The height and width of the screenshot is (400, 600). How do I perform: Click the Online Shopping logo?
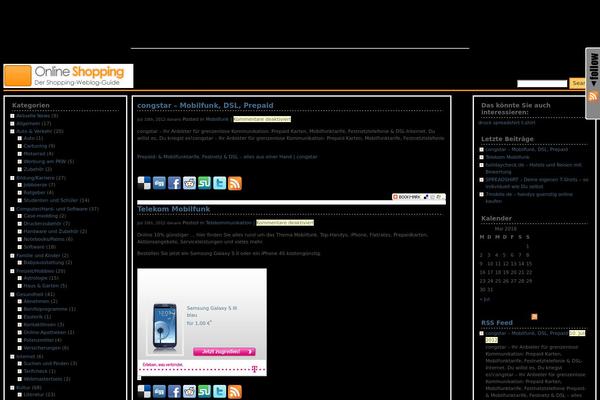pyautogui.click(x=68, y=76)
